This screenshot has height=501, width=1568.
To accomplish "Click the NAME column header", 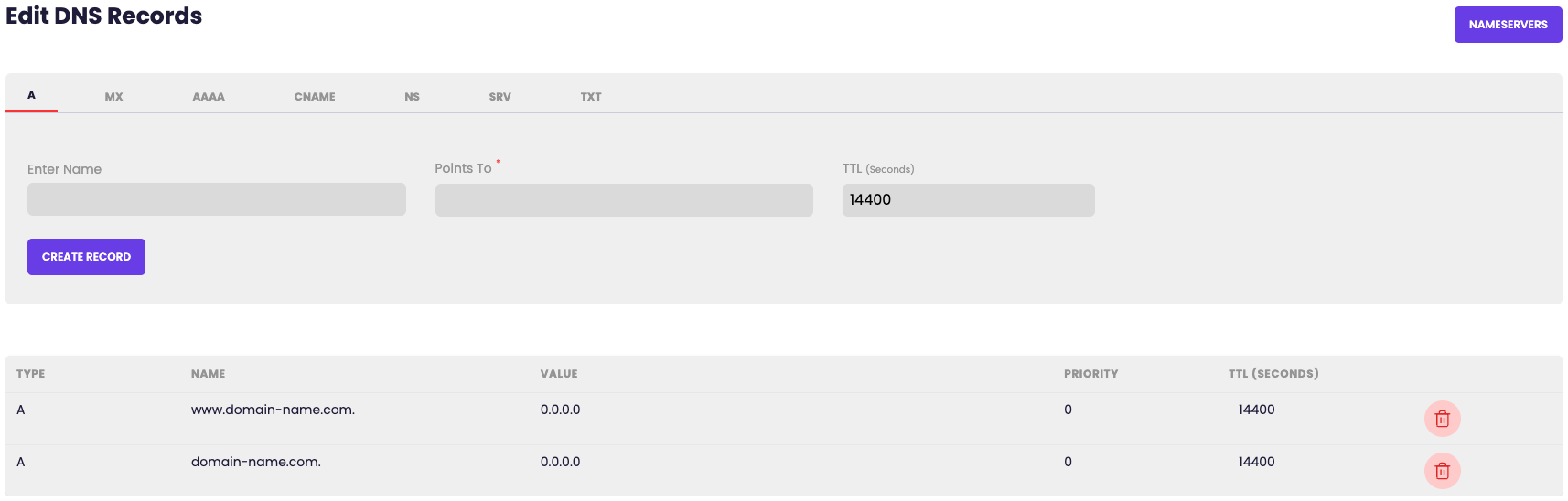I will point(208,374).
